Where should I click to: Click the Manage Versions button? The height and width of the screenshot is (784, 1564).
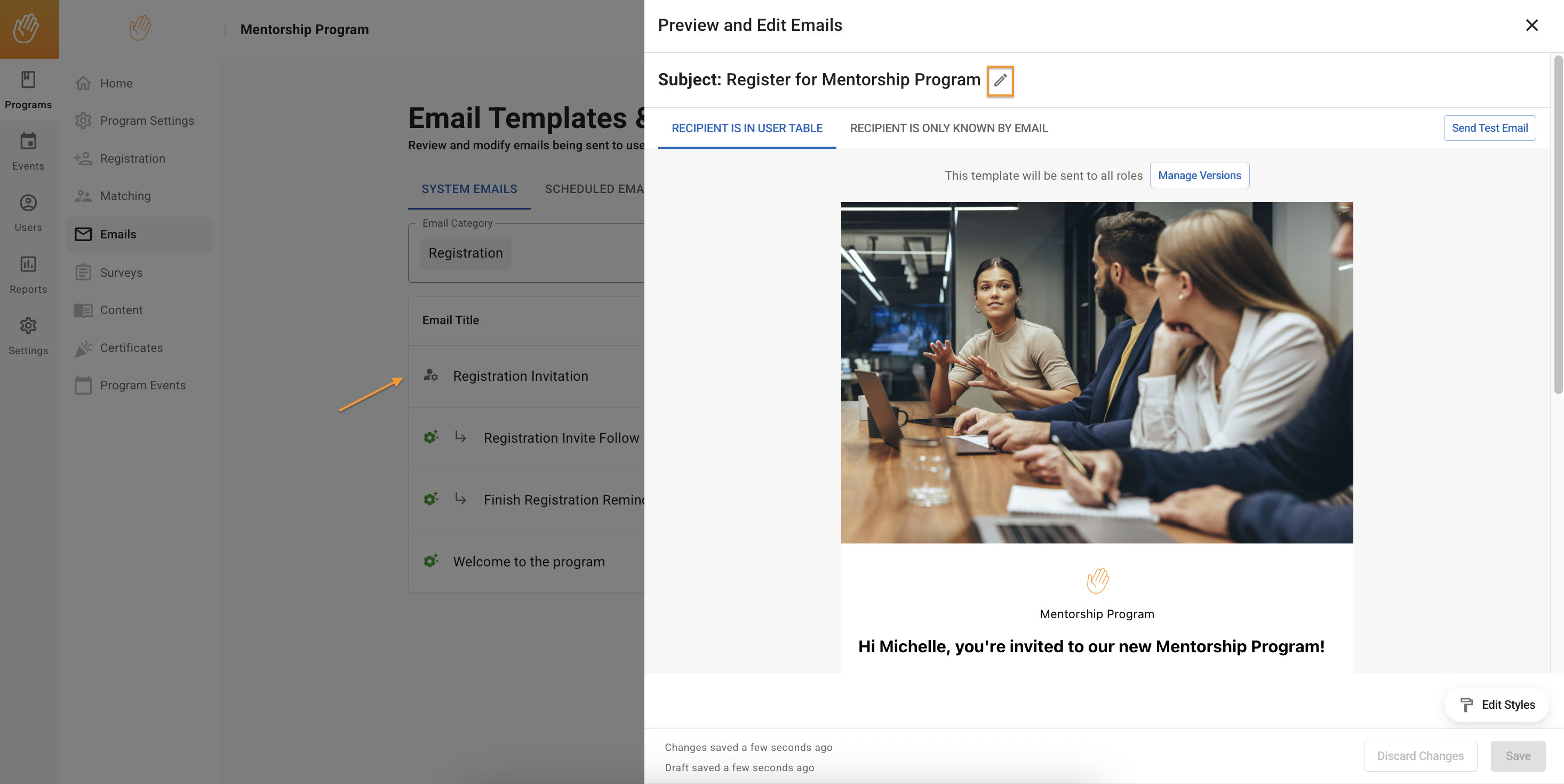[x=1199, y=175]
